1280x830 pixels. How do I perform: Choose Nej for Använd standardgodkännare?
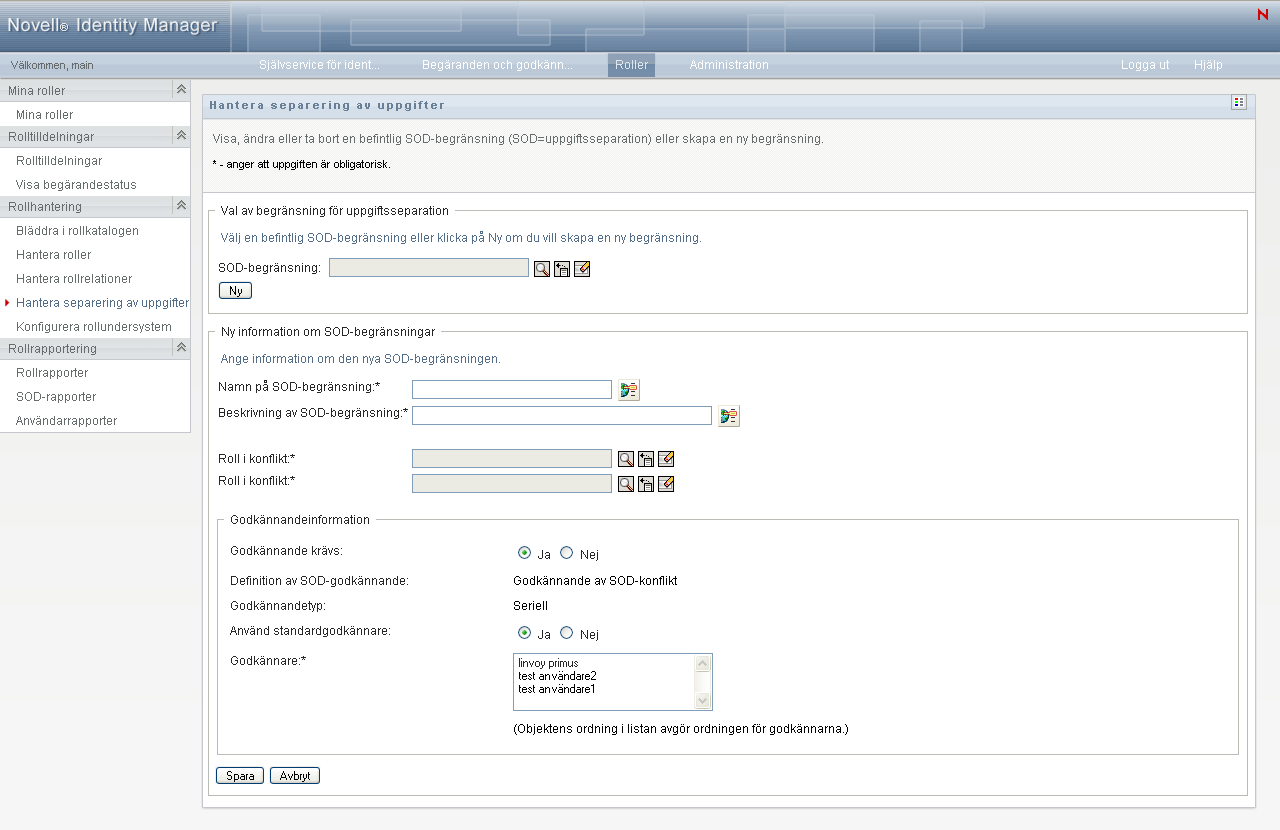tap(566, 633)
